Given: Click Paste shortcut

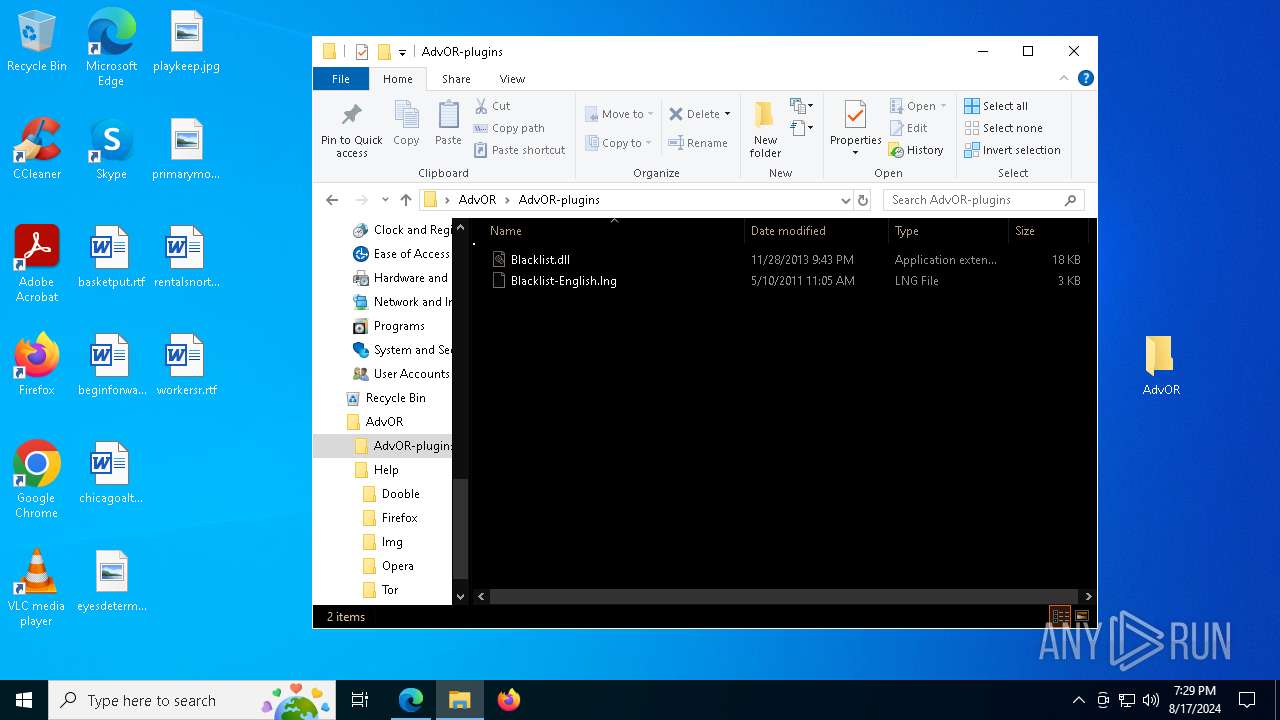Looking at the screenshot, I should tap(519, 150).
